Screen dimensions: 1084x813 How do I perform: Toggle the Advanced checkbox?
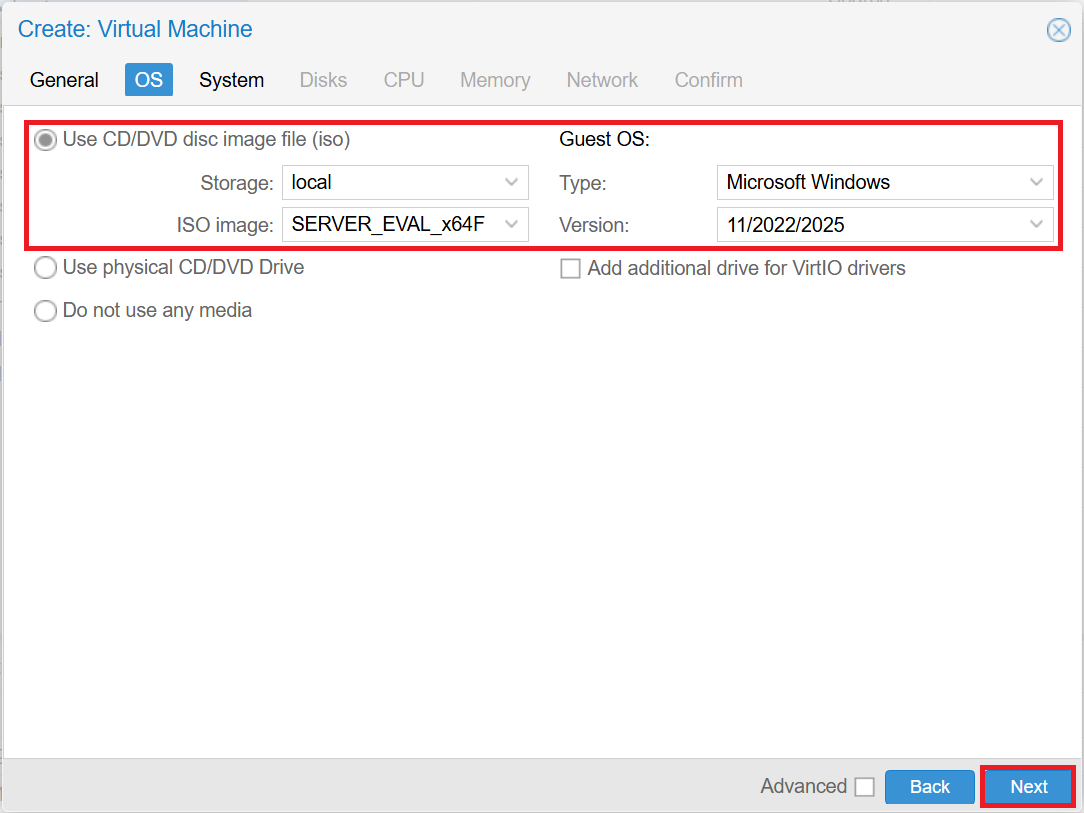tap(865, 787)
